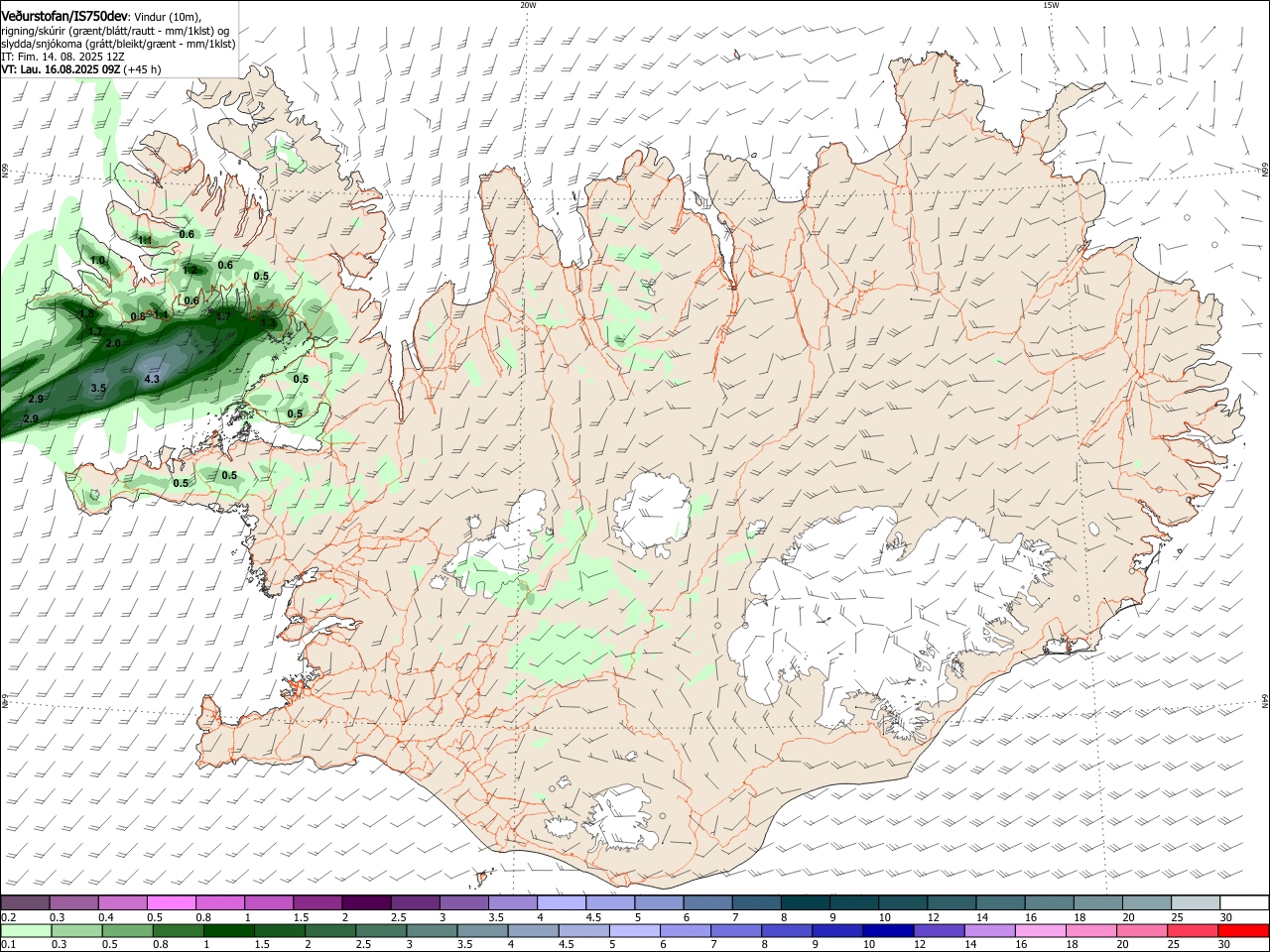Click the 'VT: Lau. 16.08.2025 09Z (+45 h)' valid time
This screenshot has width=1270, height=952.
point(80,70)
